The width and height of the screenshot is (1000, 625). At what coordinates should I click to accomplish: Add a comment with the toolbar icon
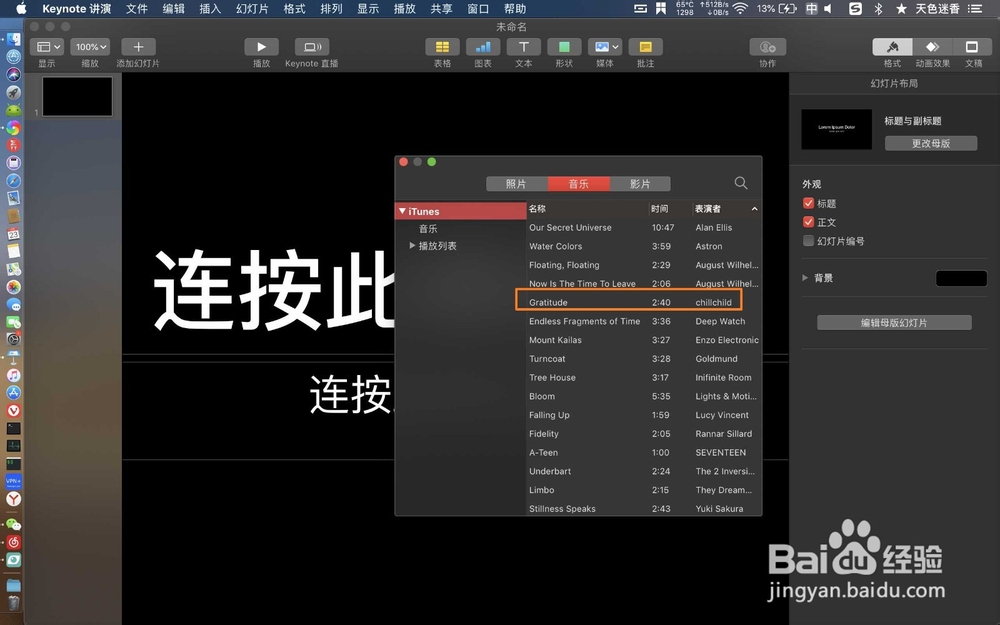click(645, 47)
